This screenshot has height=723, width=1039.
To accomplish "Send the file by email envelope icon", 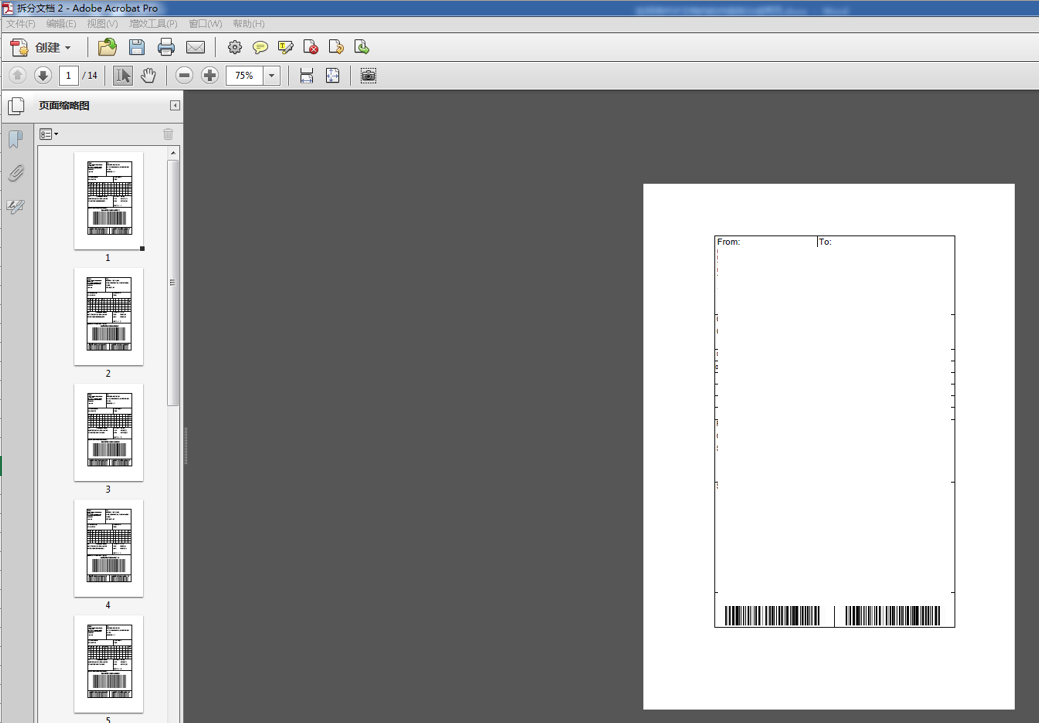I will (195, 48).
